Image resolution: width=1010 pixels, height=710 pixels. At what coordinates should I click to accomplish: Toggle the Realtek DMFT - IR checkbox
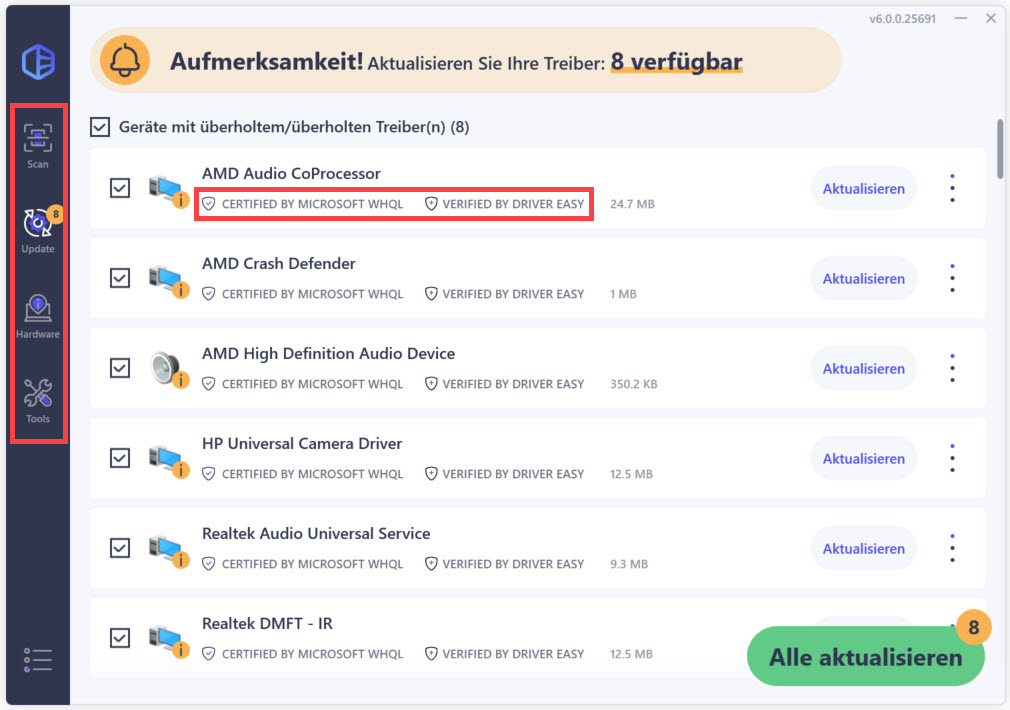[x=120, y=638]
